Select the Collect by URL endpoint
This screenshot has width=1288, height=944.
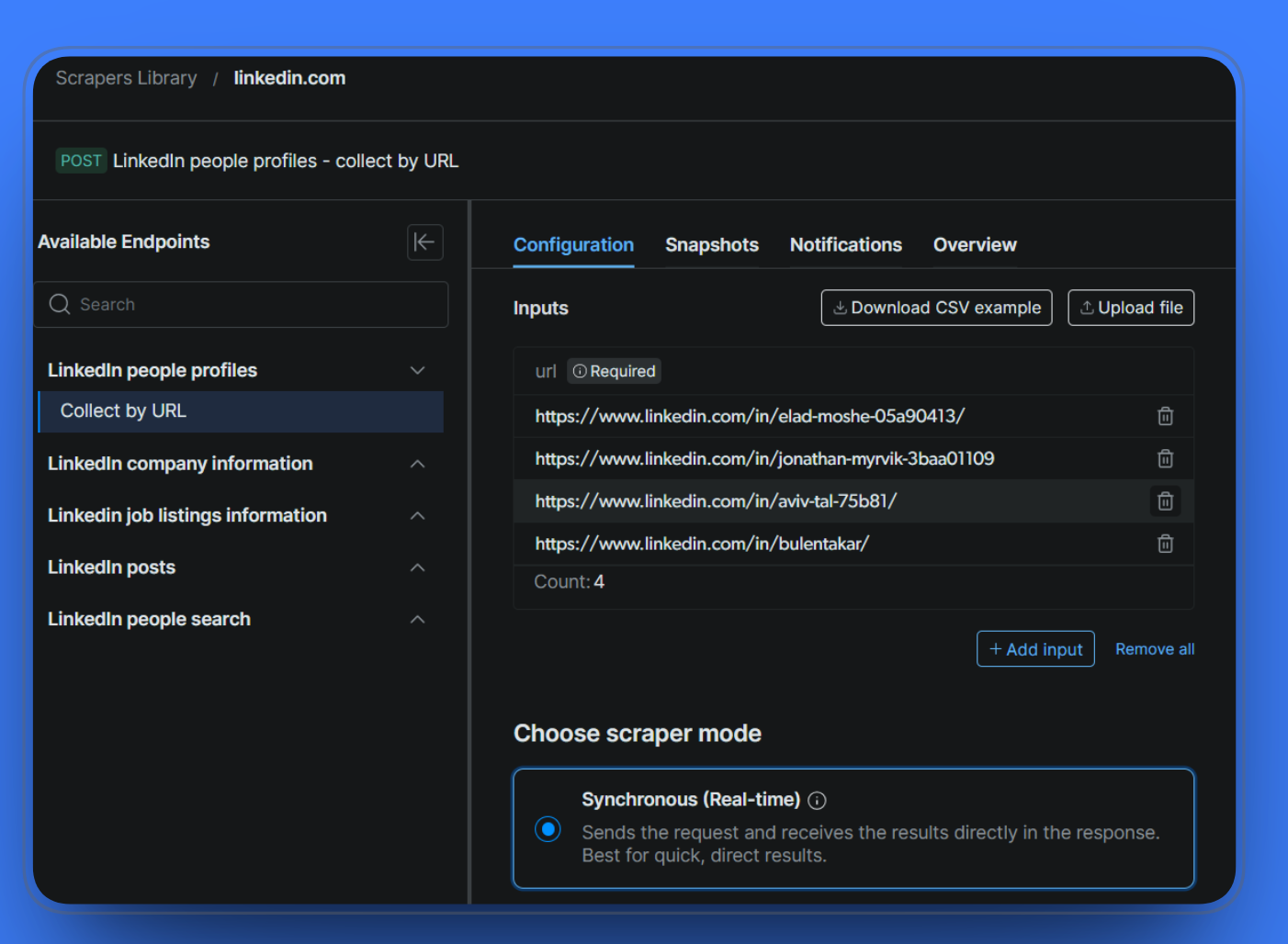[x=241, y=411]
